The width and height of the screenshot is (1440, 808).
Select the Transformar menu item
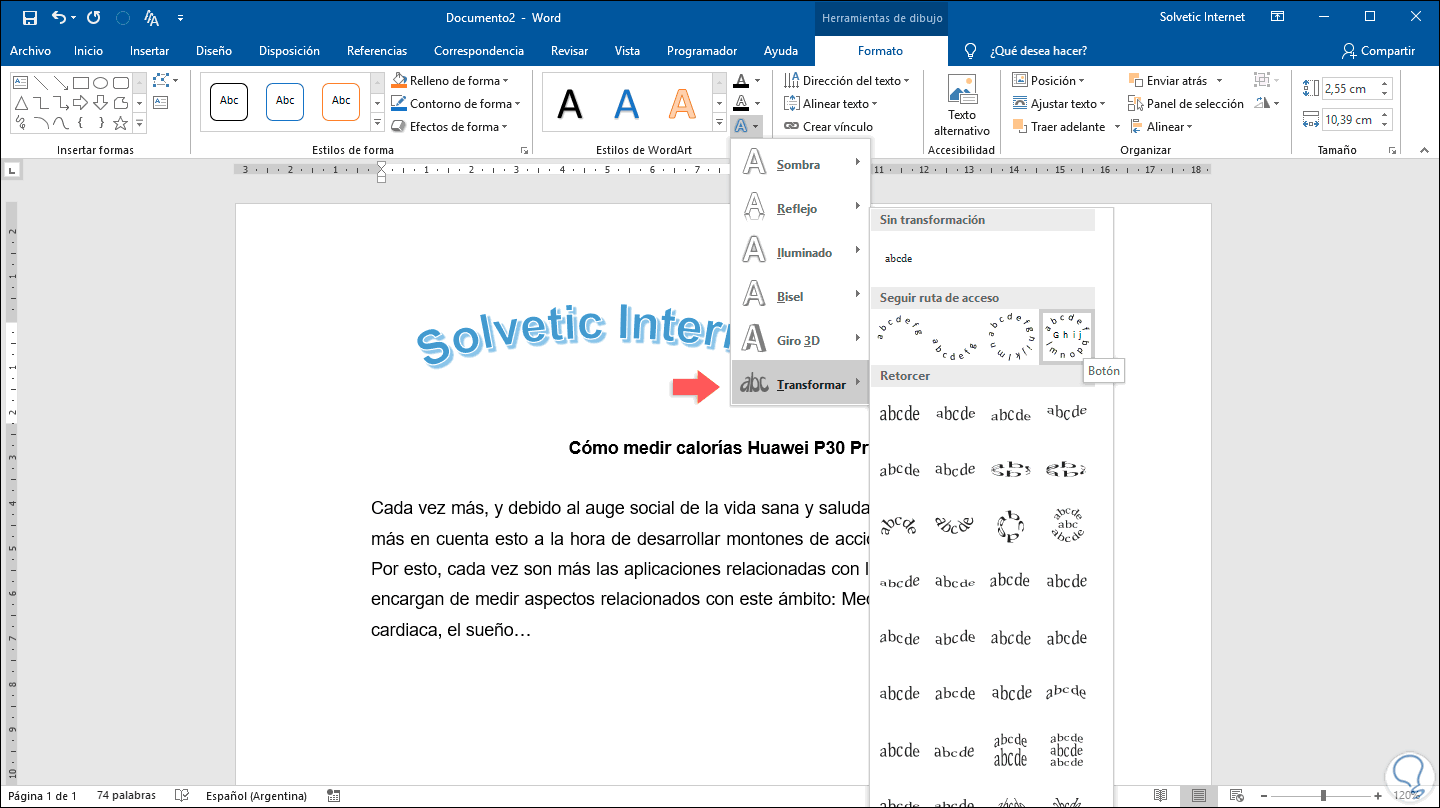point(801,384)
